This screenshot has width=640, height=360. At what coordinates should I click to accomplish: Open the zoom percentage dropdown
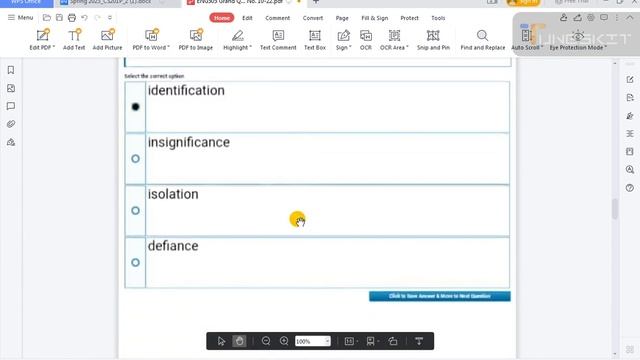[x=327, y=341]
